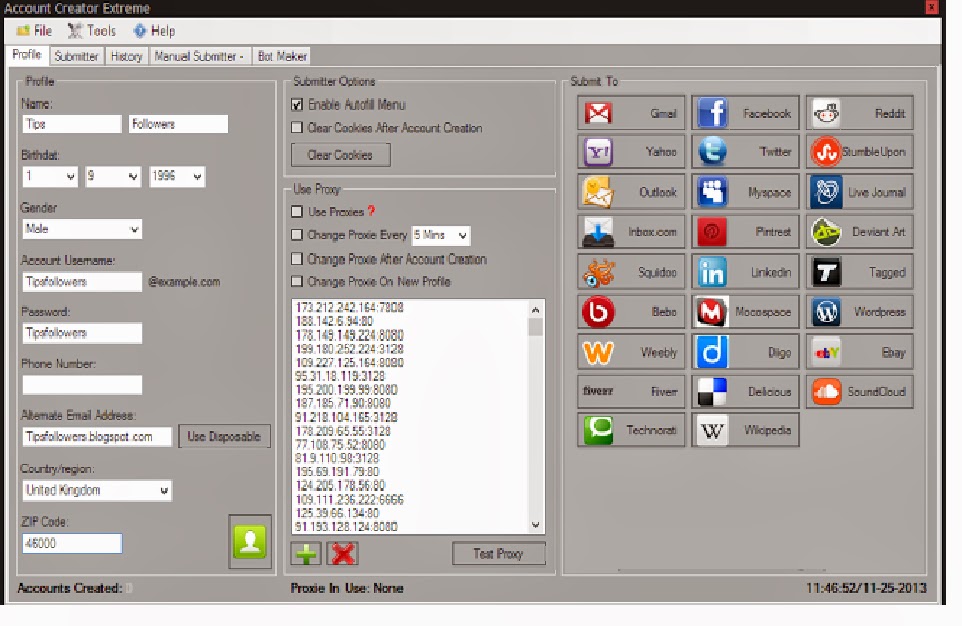Click the Phone Number input field
This screenshot has width=962, height=626.
[82, 385]
